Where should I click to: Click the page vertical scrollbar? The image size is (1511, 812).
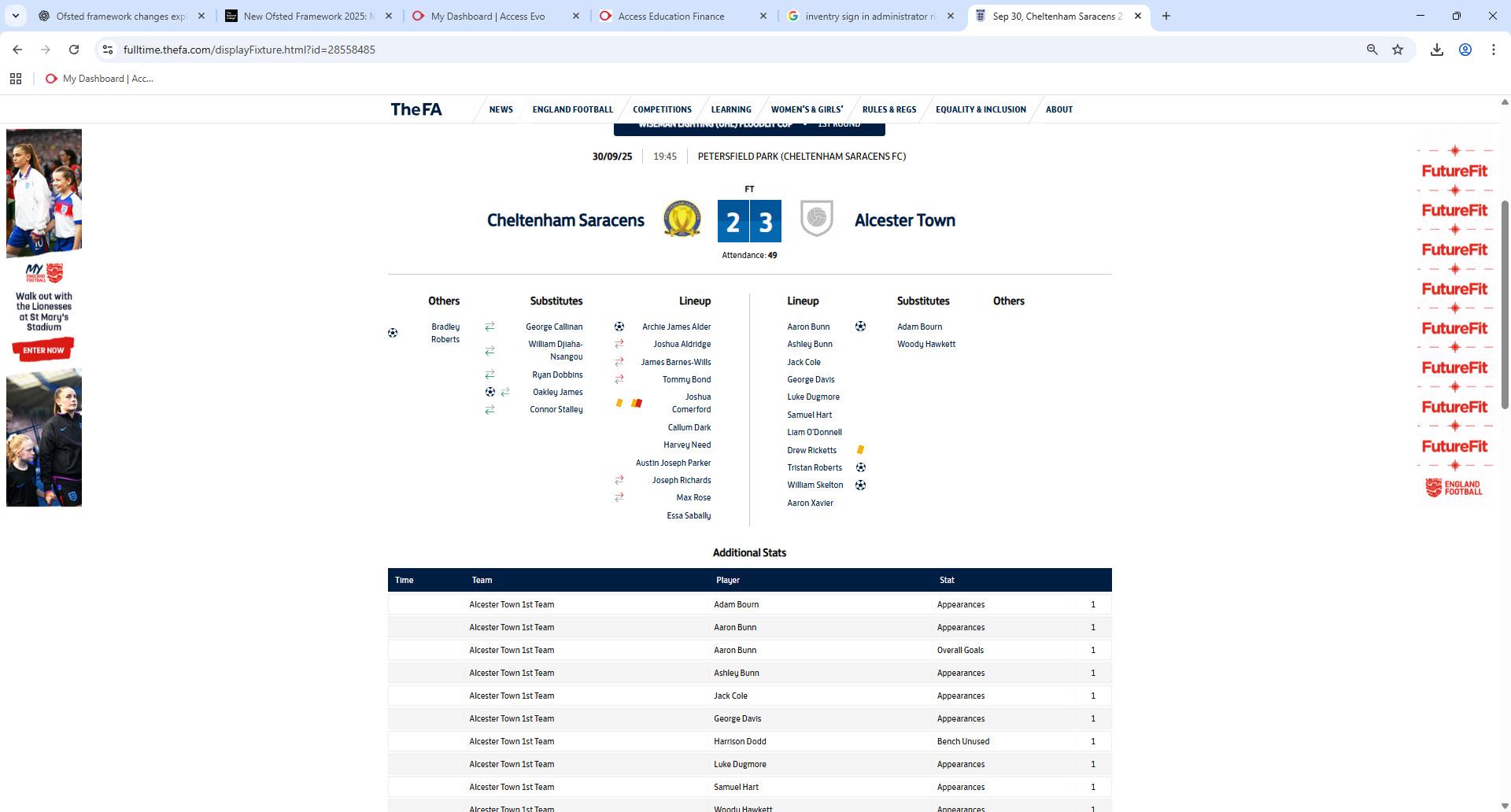[1505, 304]
